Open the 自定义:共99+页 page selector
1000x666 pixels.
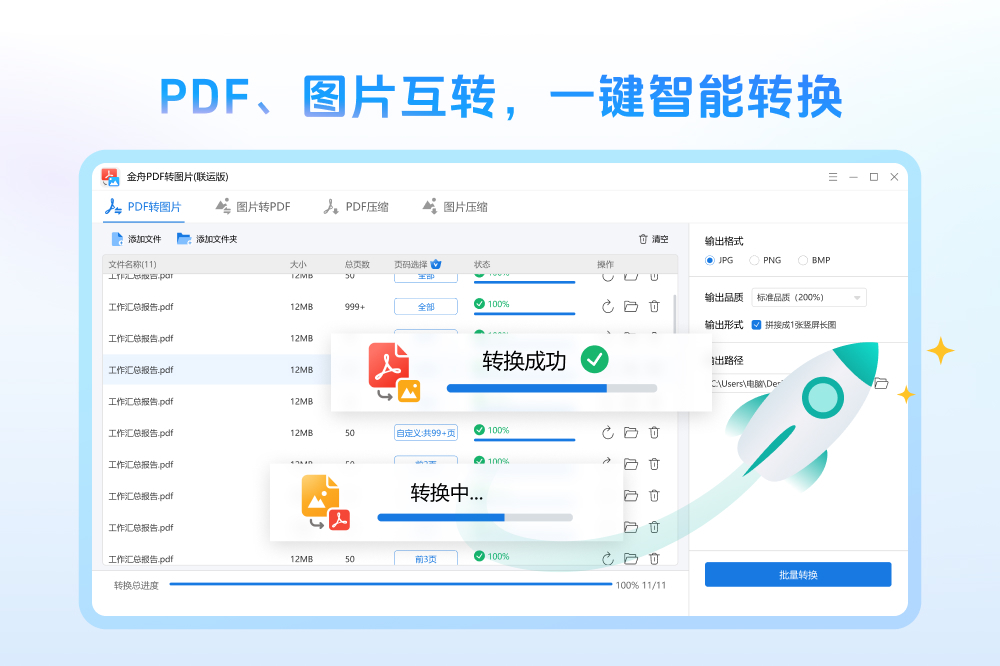click(425, 433)
